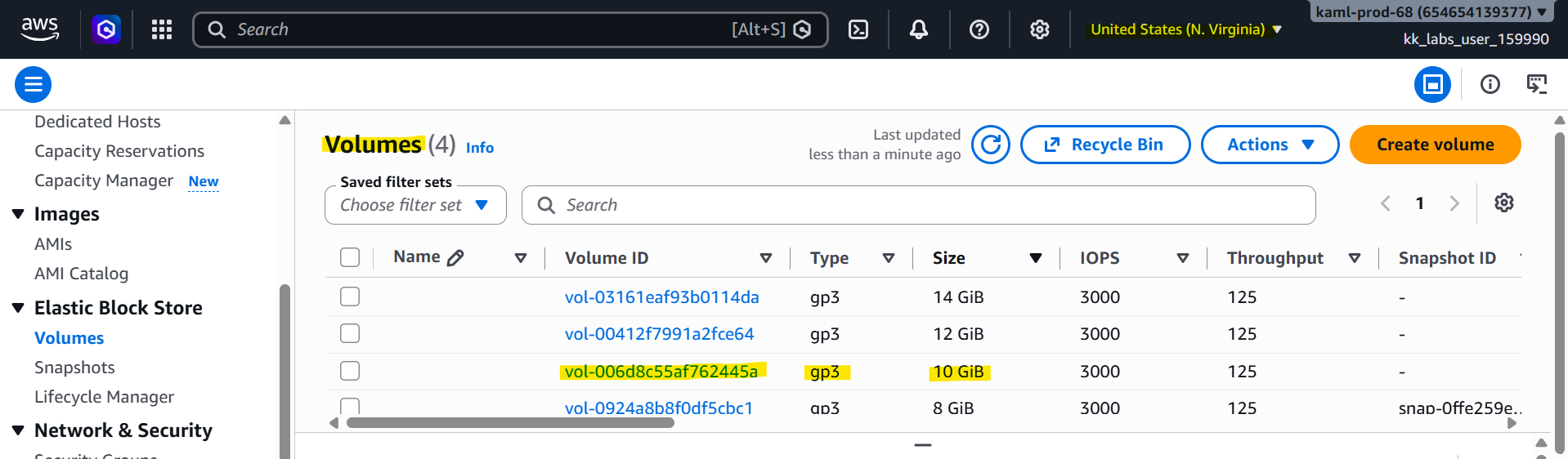Click Create volume button

pos(1435,145)
